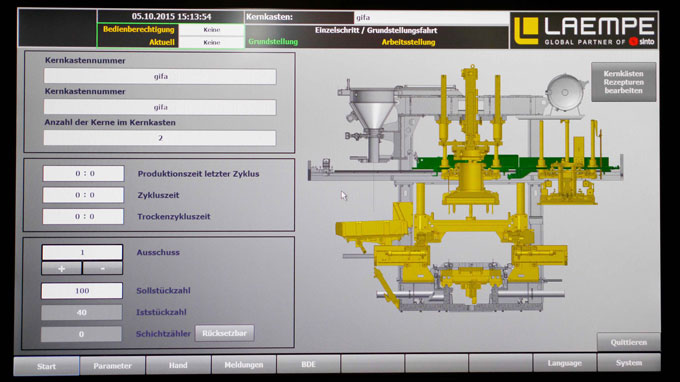Click the Kernkasten field in header

(432, 17)
